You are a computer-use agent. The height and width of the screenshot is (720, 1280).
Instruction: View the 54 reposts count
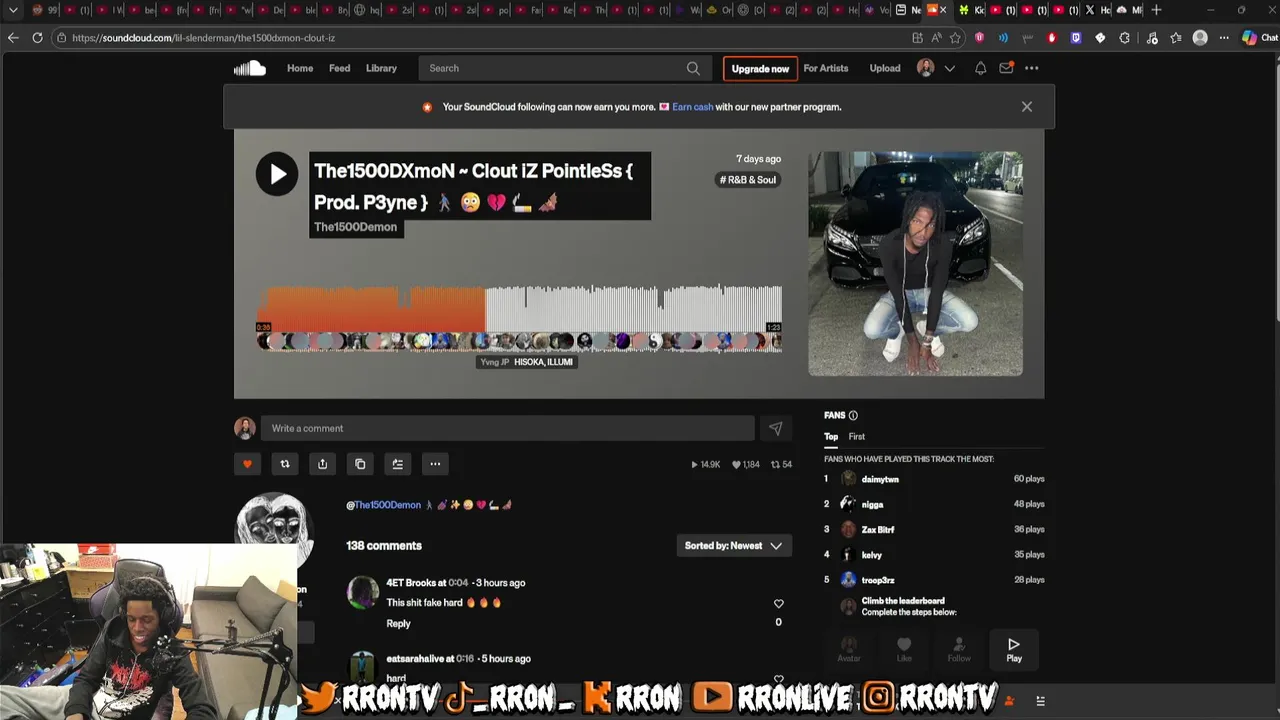(x=781, y=465)
